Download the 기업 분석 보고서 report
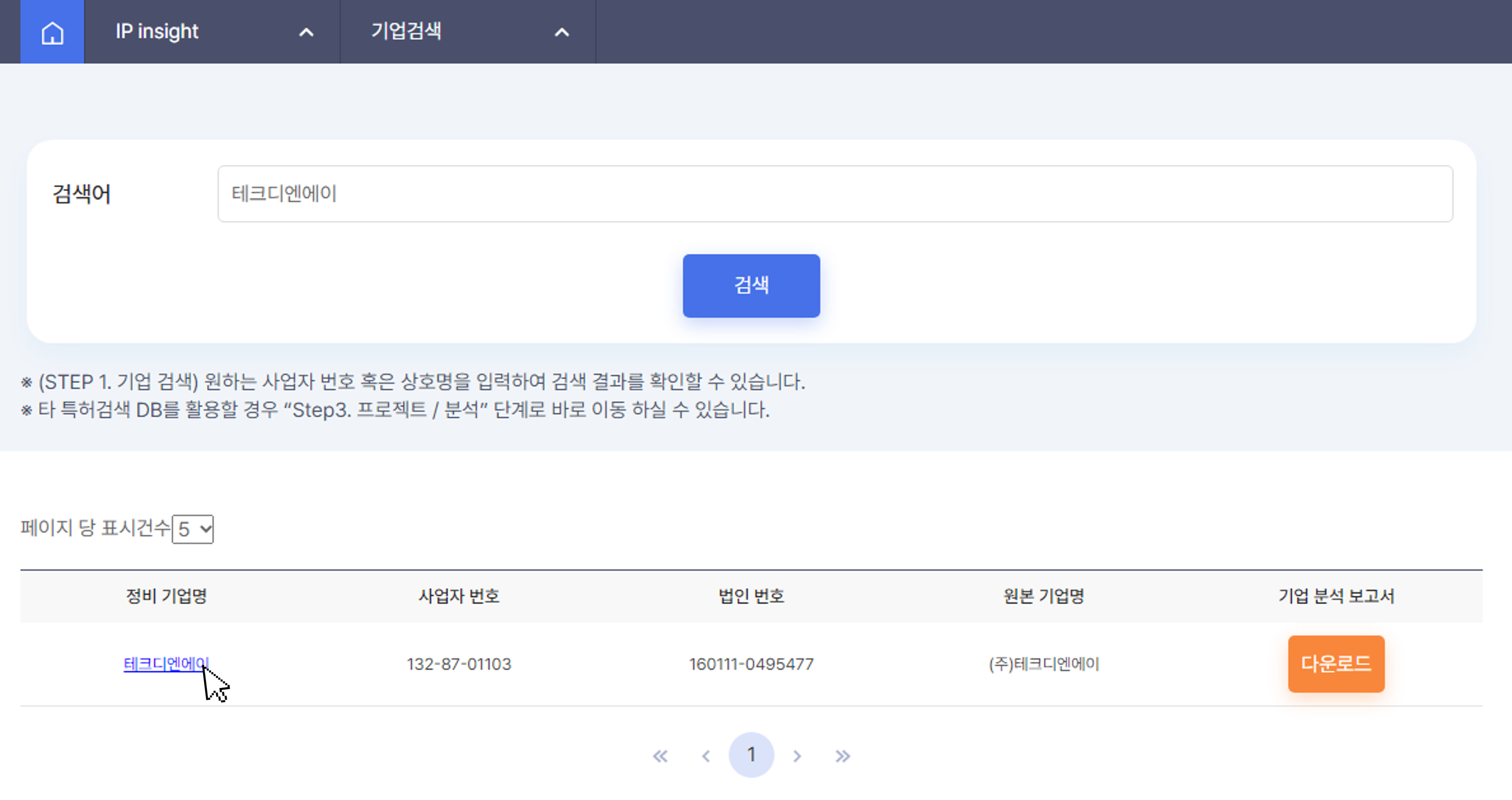Screen dimensions: 1512x800 (x=1336, y=663)
